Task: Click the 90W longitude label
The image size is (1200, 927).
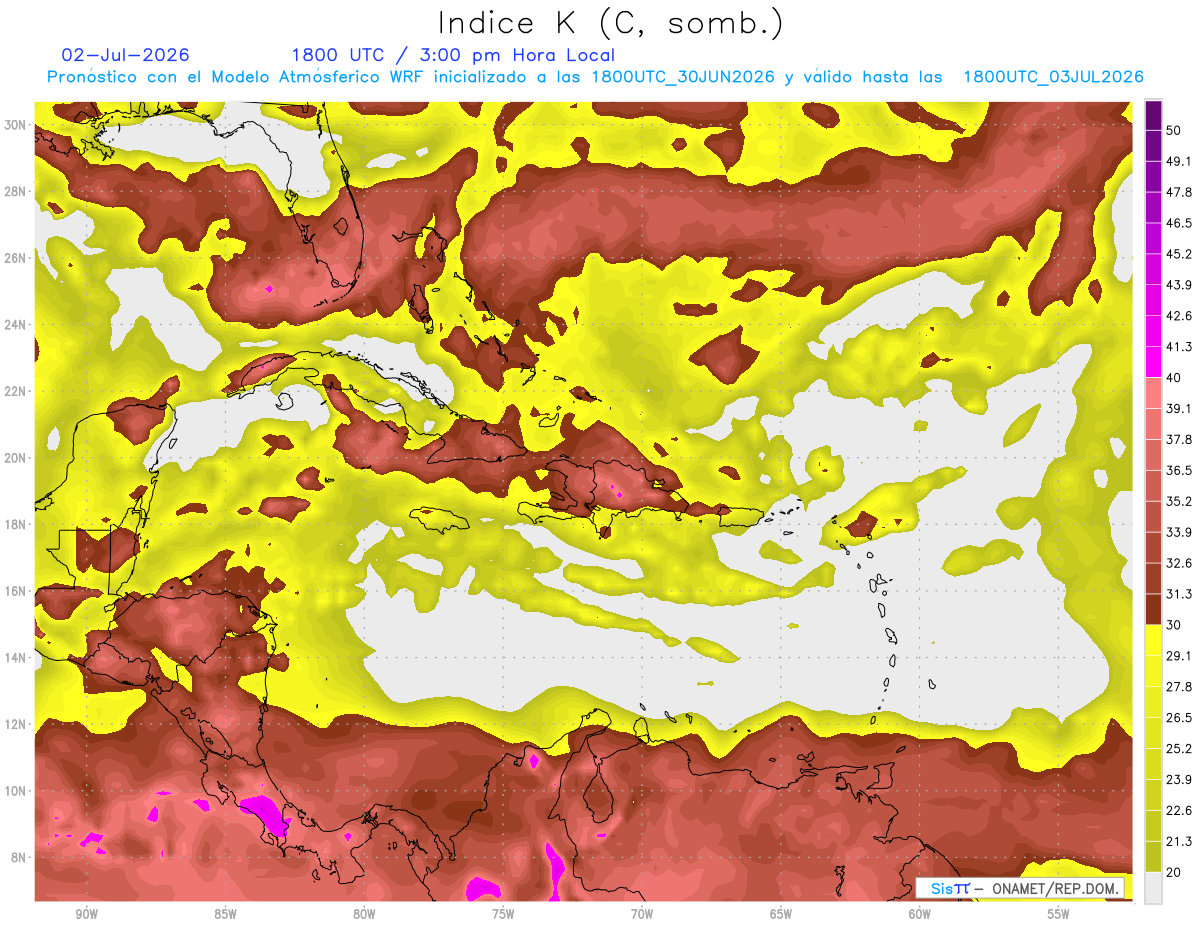Action: pyautogui.click(x=86, y=914)
